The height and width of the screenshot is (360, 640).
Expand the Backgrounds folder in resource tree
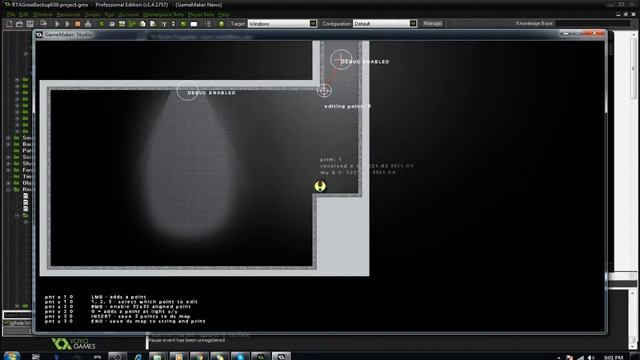pyautogui.click(x=8, y=144)
